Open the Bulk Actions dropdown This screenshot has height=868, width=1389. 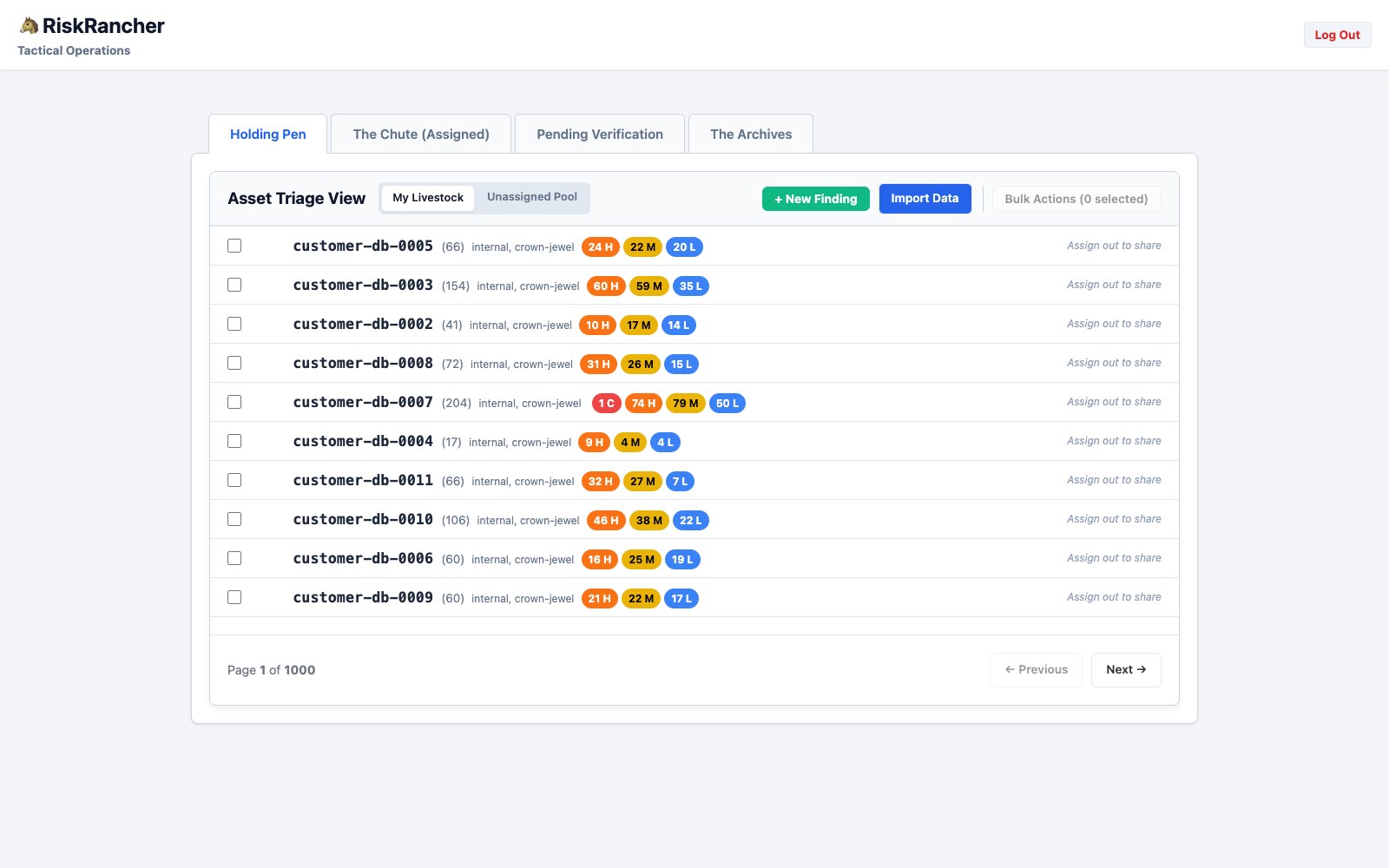(x=1076, y=199)
